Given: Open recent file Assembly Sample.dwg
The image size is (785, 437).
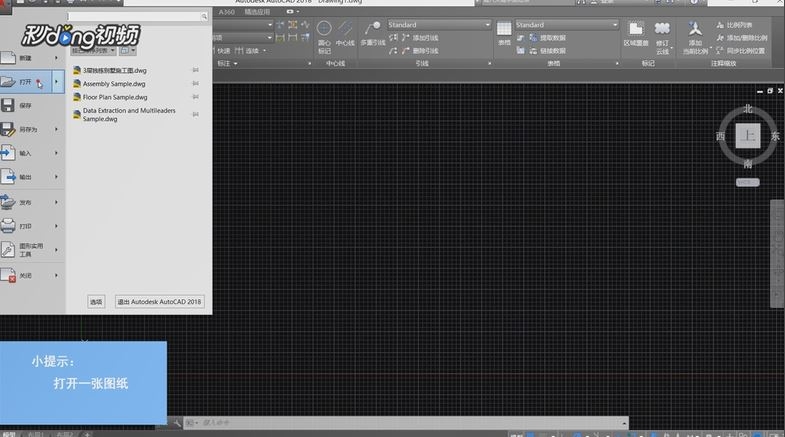Looking at the screenshot, I should click(x=114, y=84).
